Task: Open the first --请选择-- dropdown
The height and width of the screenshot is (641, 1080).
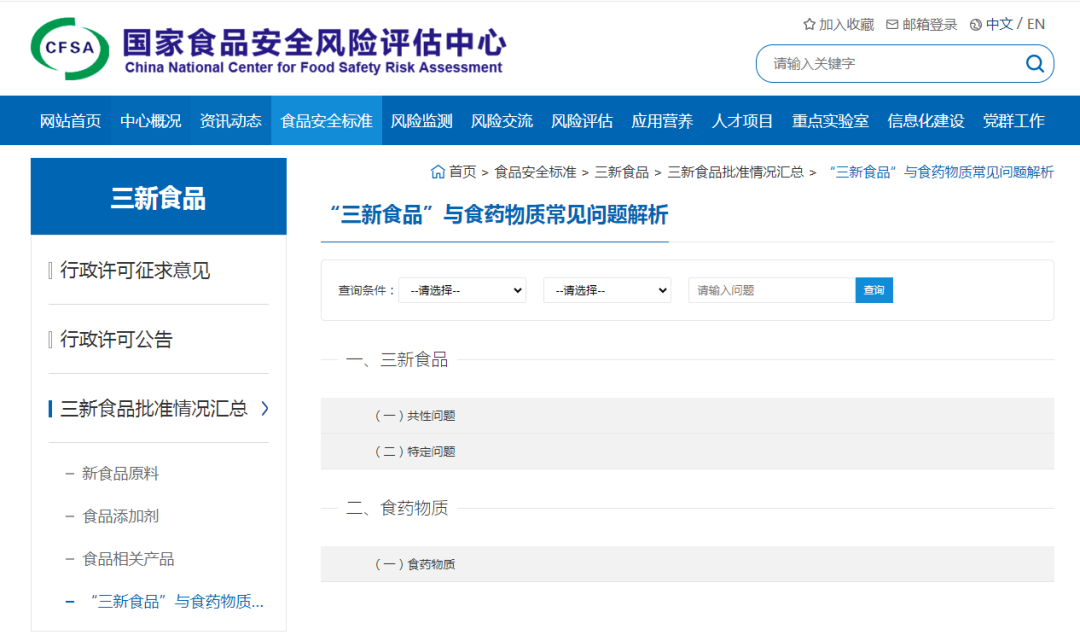Action: 462,290
